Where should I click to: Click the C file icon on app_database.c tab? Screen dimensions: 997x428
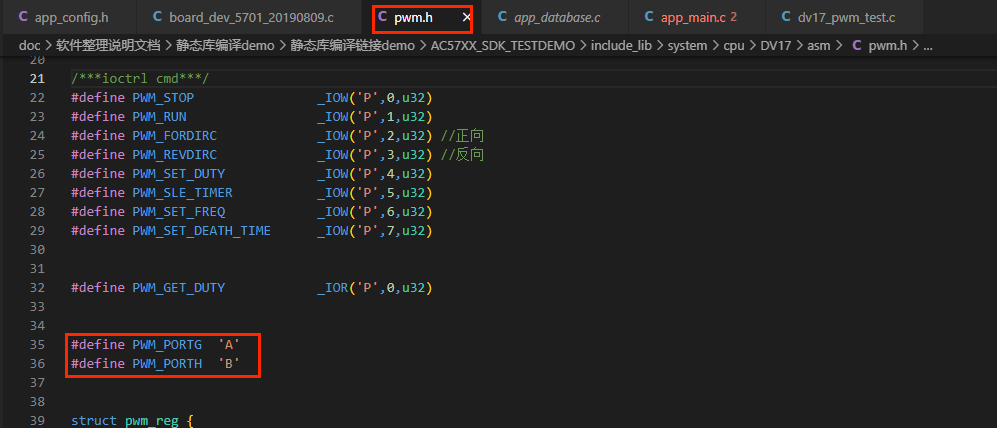tap(502, 17)
